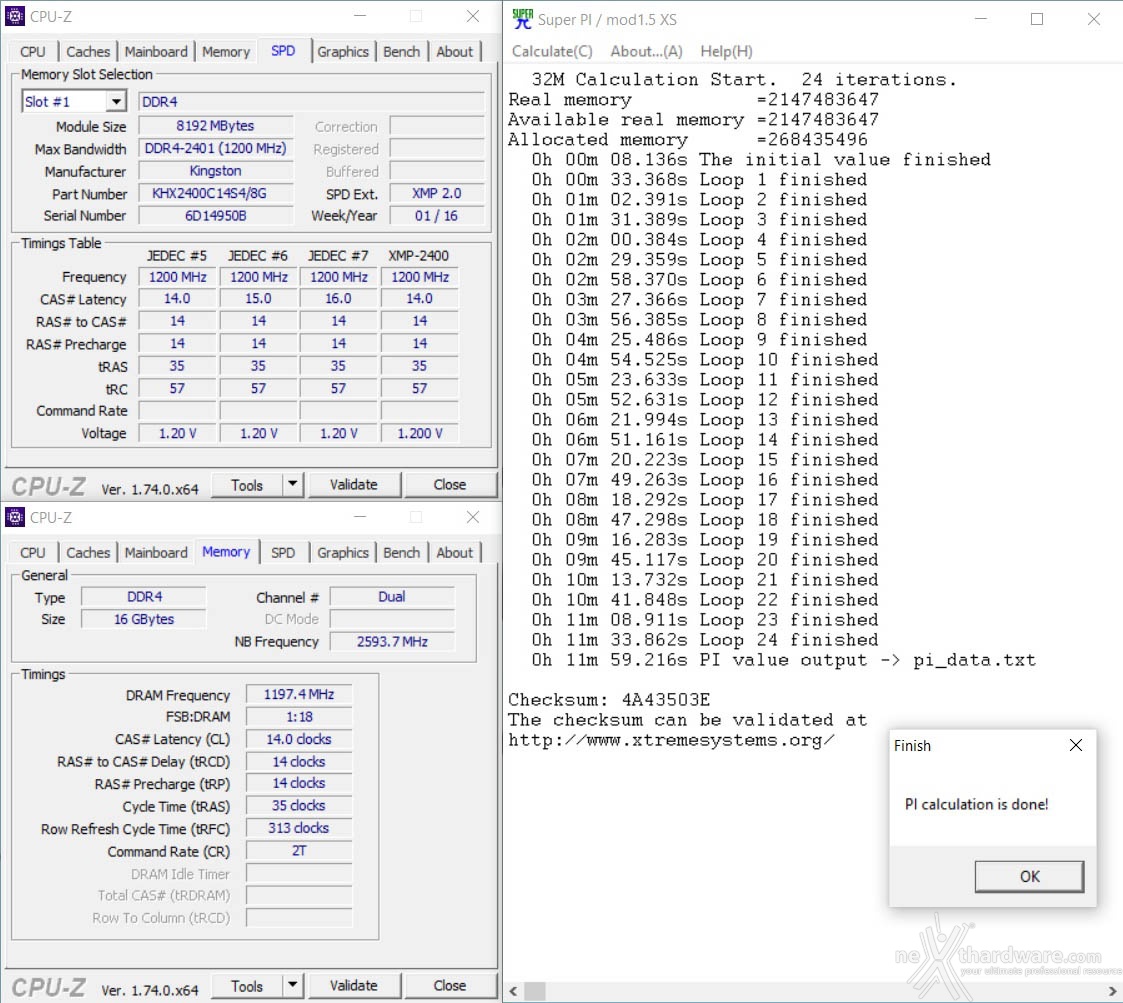Expand the Tools dropdown arrow in bottom CPU-Z window
The width and height of the screenshot is (1123, 1003).
[293, 985]
